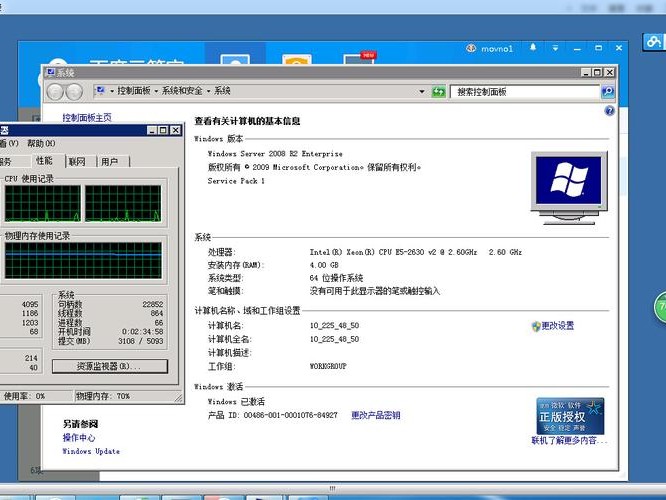Click the 安装内存 value 4.00 GB
This screenshot has width=666, height=500.
pos(324,266)
